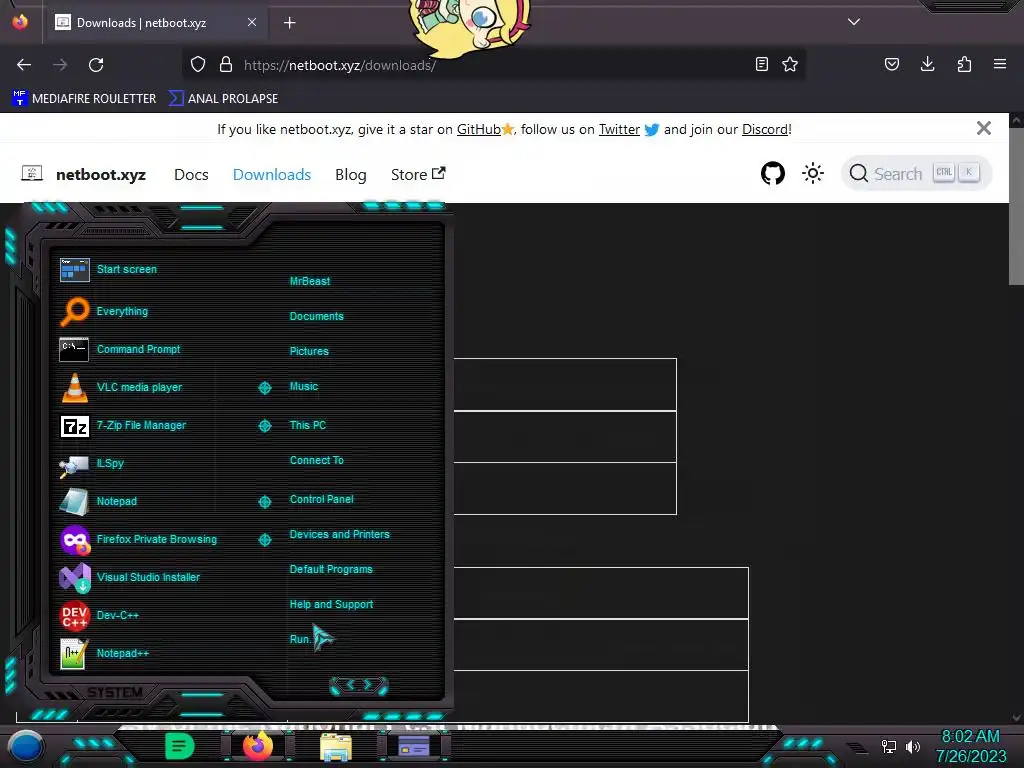Open Firefox application menu
The width and height of the screenshot is (1024, 768).
coord(1000,64)
